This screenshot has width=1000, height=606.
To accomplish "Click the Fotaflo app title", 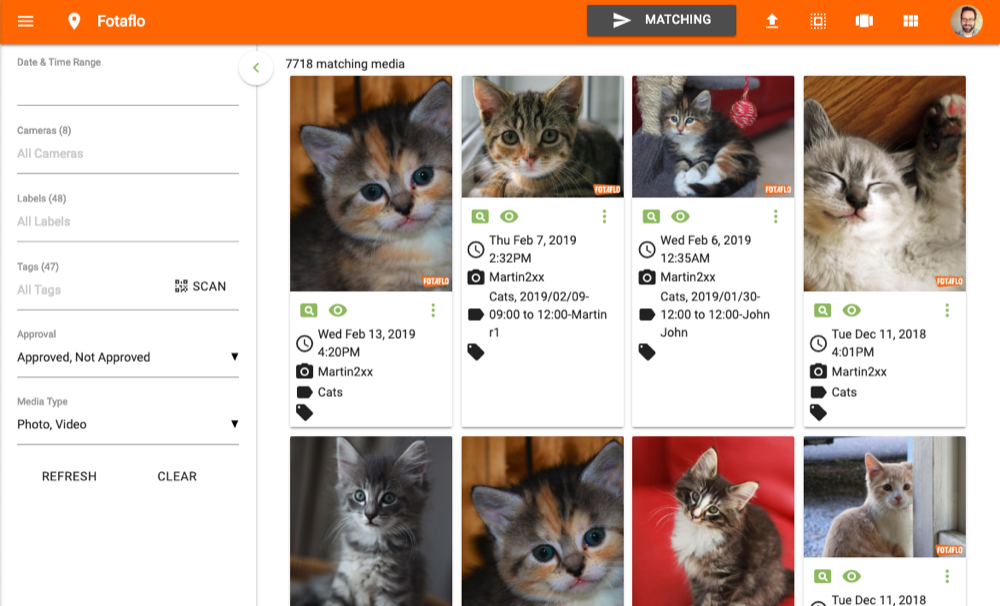I will [x=121, y=21].
